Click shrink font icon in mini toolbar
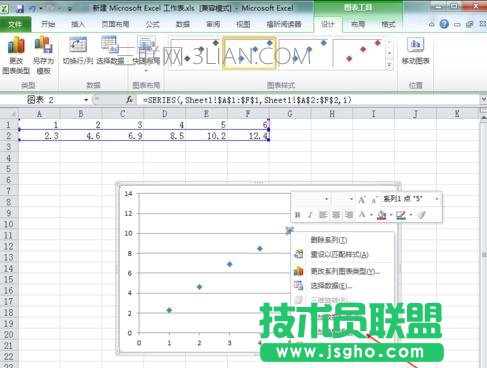 pyautogui.click(x=374, y=199)
